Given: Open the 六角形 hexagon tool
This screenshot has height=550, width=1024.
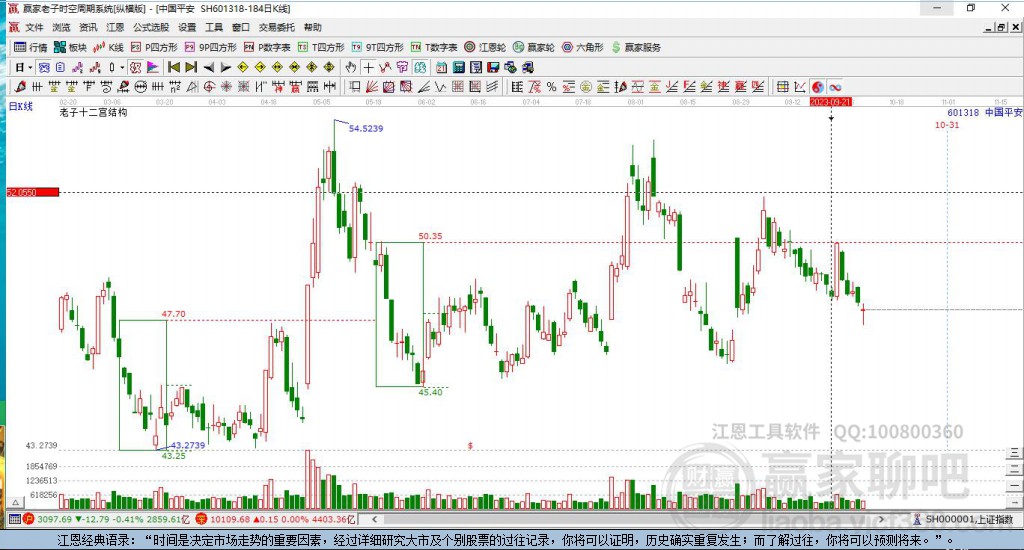Looking at the screenshot, I should point(583,47).
